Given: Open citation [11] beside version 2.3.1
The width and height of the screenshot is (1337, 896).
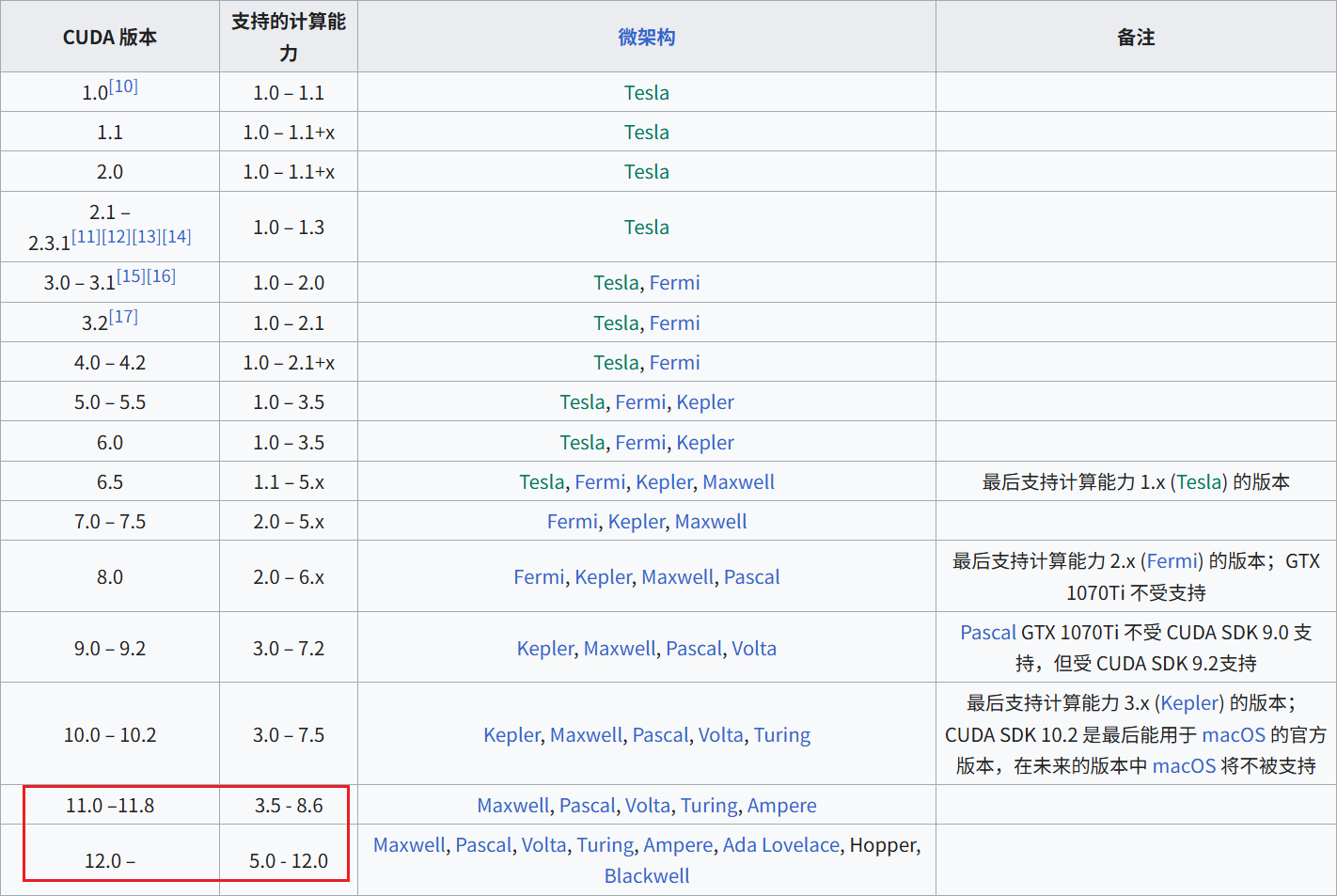Looking at the screenshot, I should [87, 236].
